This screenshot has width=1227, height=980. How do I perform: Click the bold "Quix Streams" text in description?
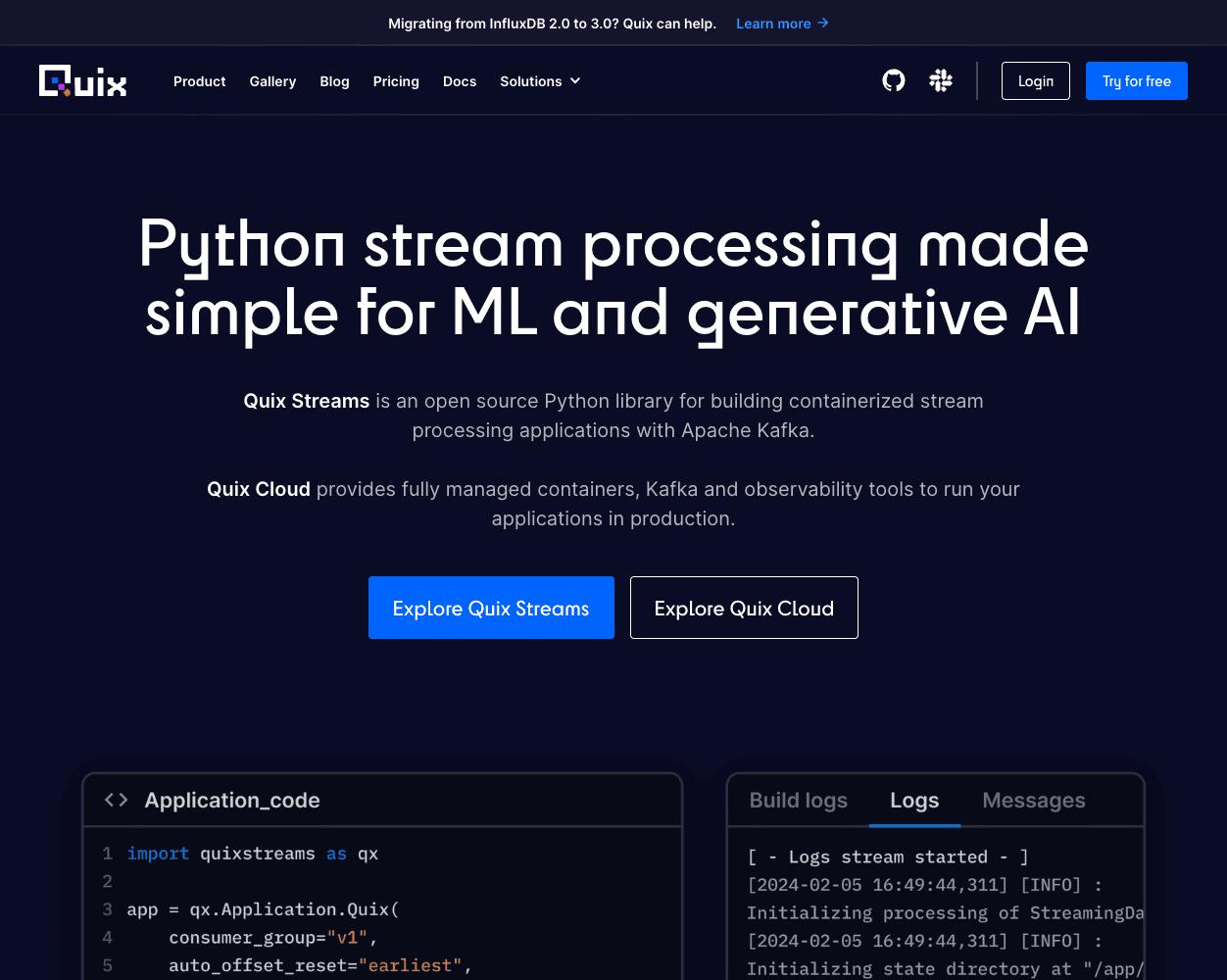307,401
